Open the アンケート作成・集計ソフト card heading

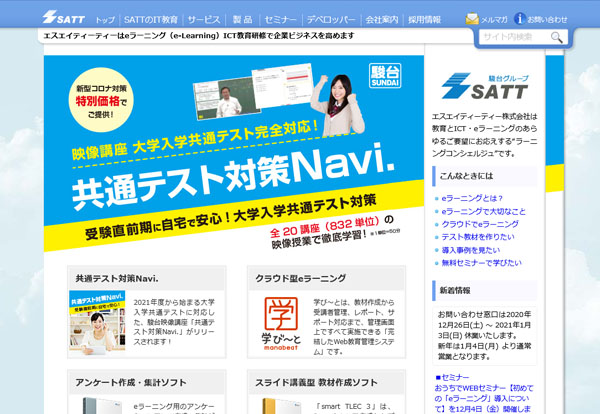click(x=131, y=382)
